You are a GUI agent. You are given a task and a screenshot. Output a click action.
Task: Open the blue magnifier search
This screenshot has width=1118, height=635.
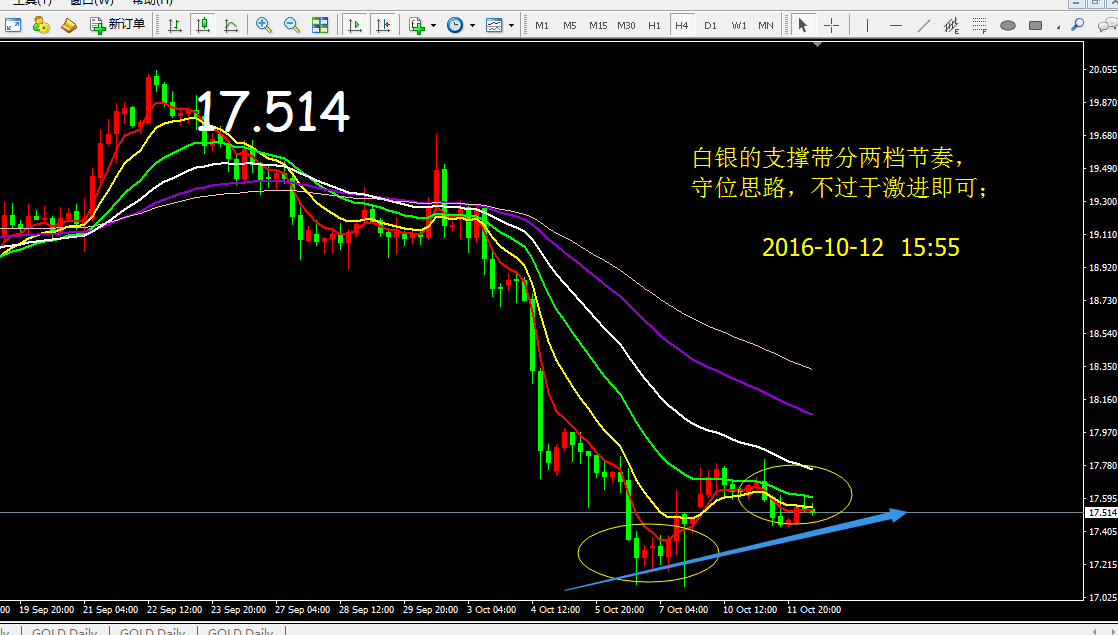point(1077,26)
